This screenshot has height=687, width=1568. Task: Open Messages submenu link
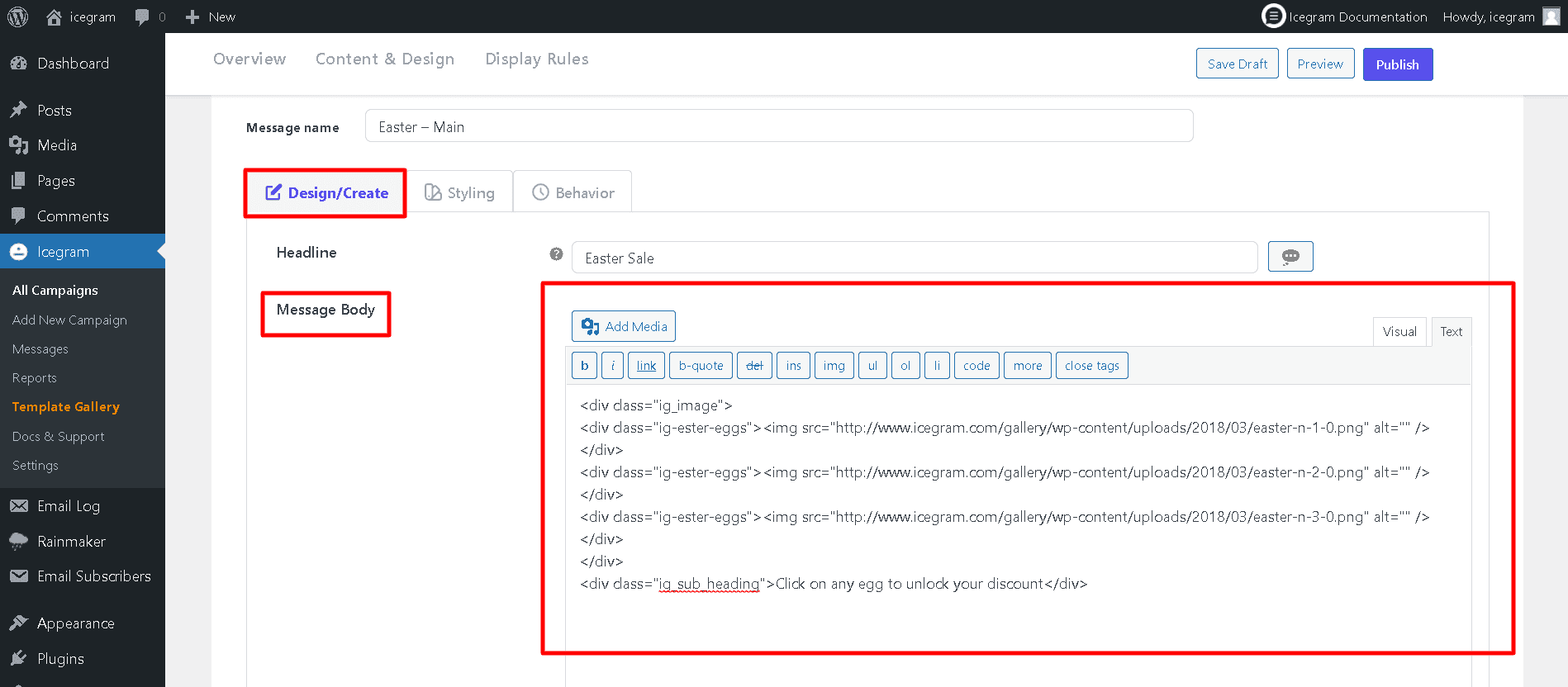coord(40,349)
